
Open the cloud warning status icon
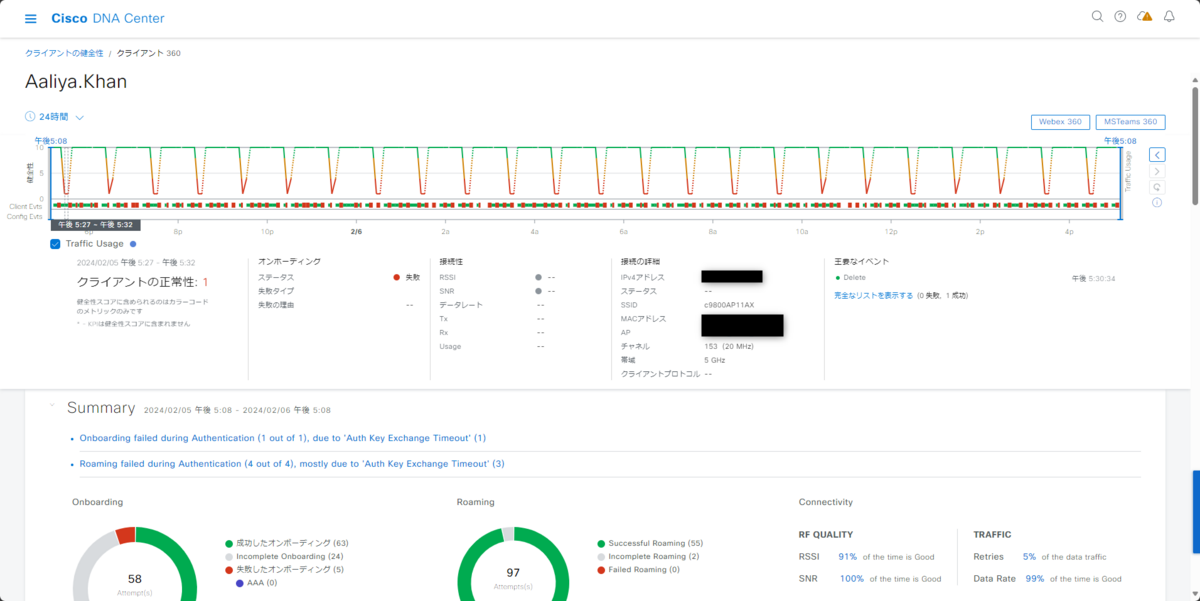(x=1144, y=17)
